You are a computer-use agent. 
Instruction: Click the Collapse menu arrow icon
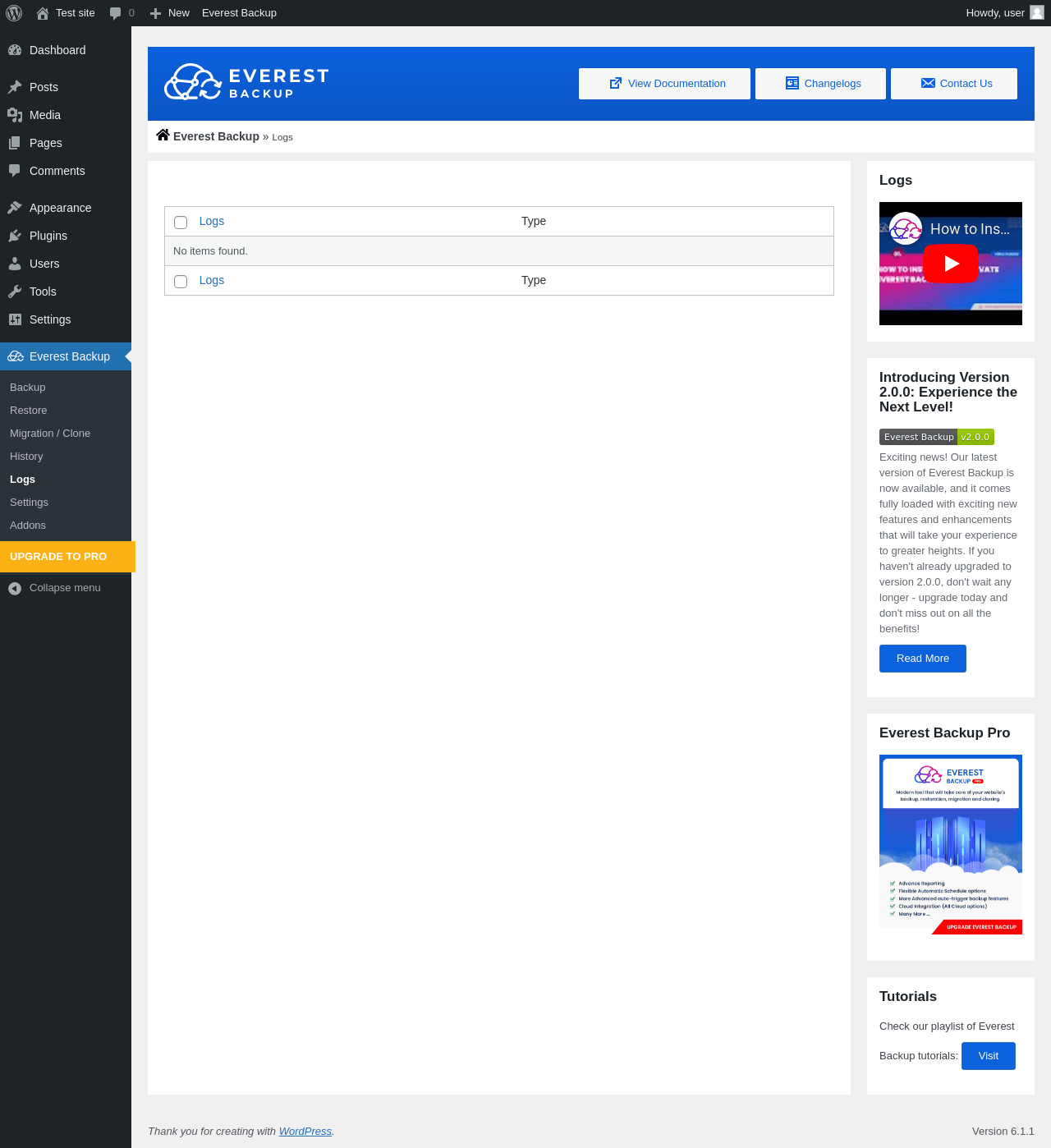(15, 588)
